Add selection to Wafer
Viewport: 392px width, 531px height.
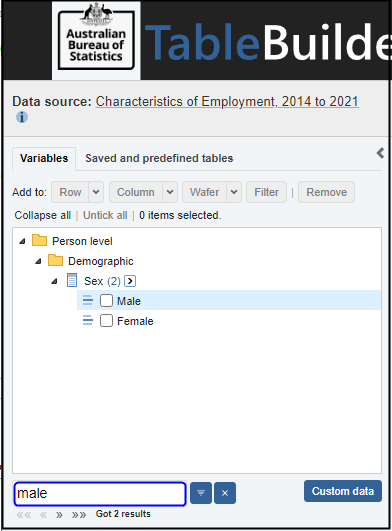(204, 192)
